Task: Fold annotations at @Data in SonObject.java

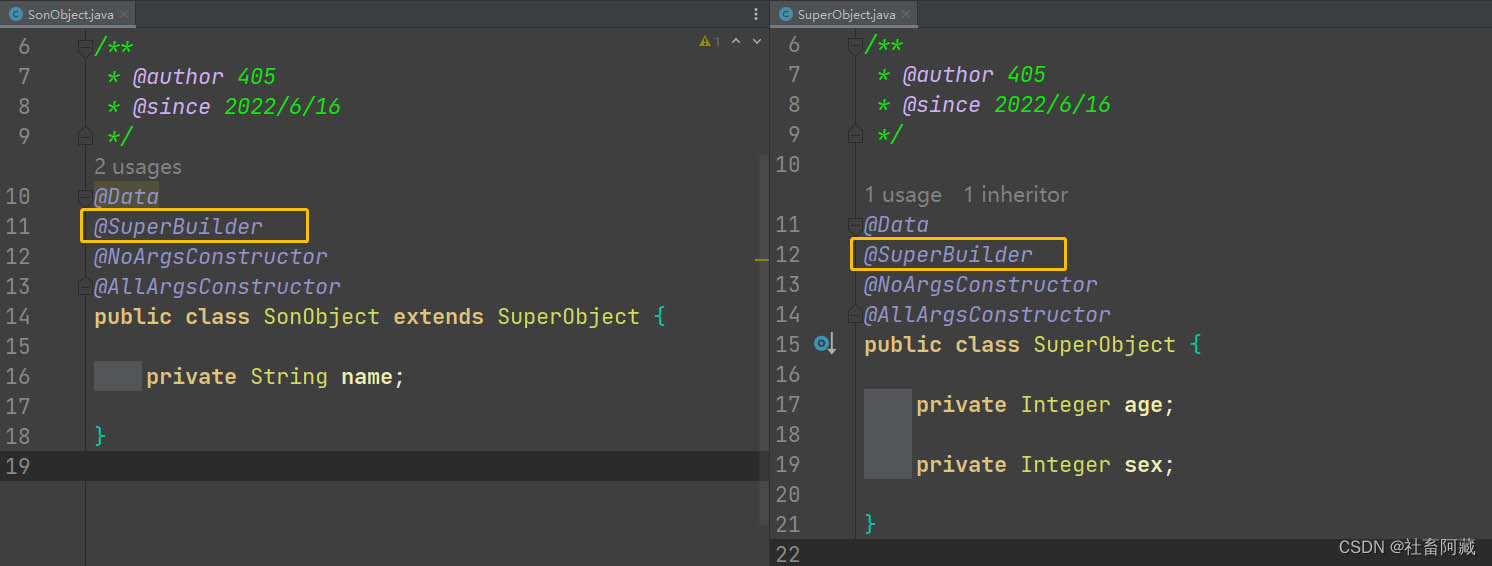Action: 85,196
